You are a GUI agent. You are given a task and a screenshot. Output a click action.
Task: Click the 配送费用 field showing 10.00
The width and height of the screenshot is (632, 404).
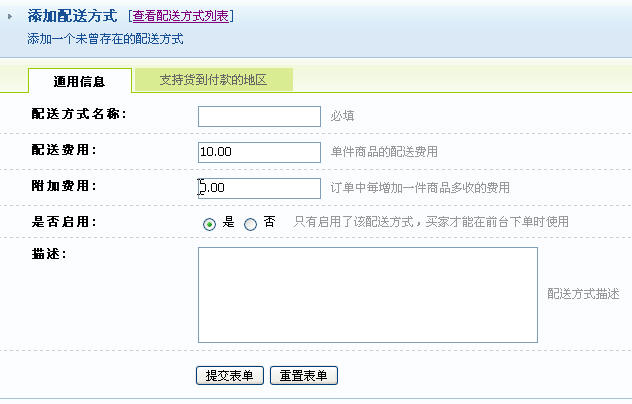coord(259,152)
